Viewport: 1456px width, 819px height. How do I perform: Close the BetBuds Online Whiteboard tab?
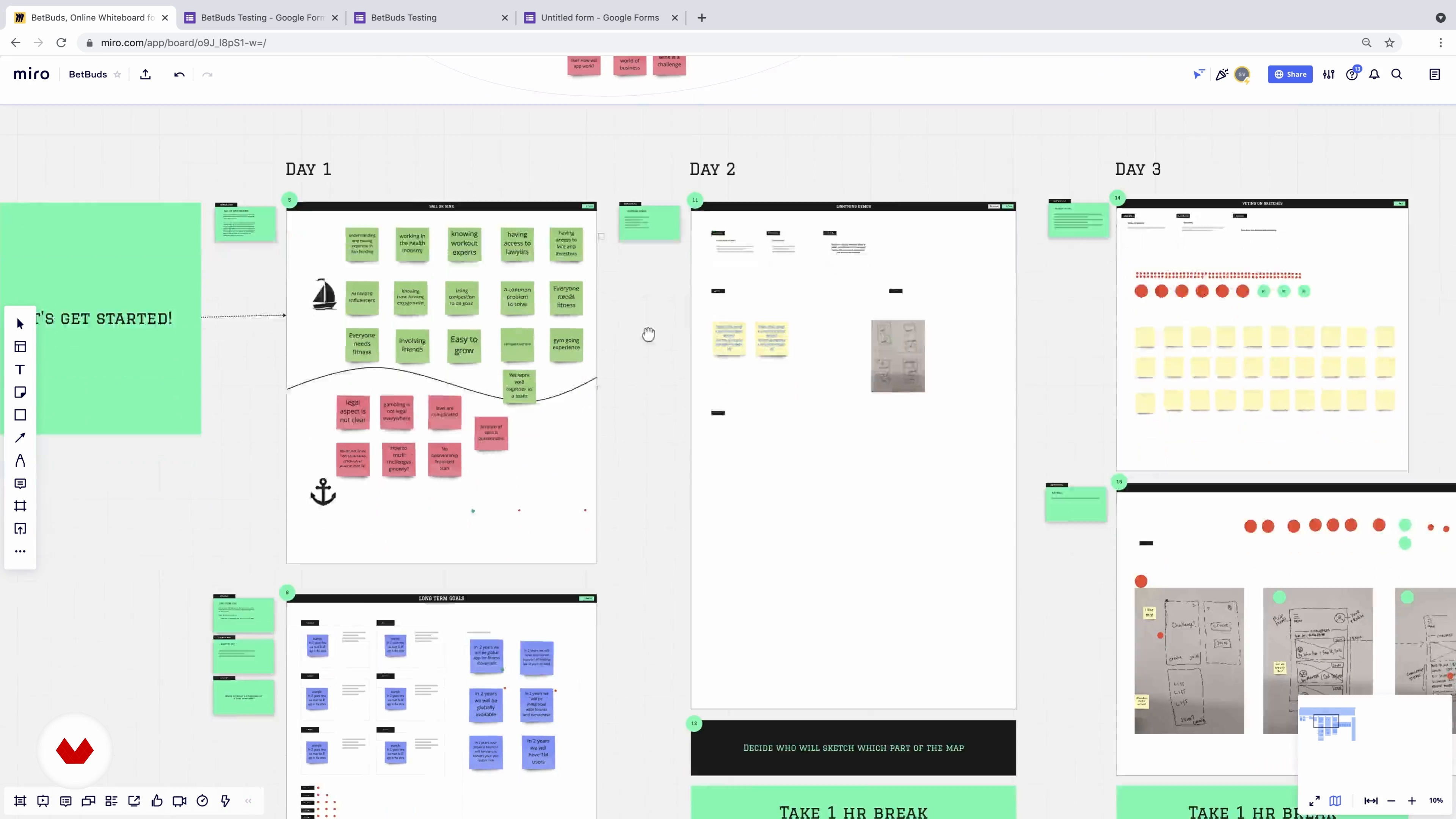[165, 17]
